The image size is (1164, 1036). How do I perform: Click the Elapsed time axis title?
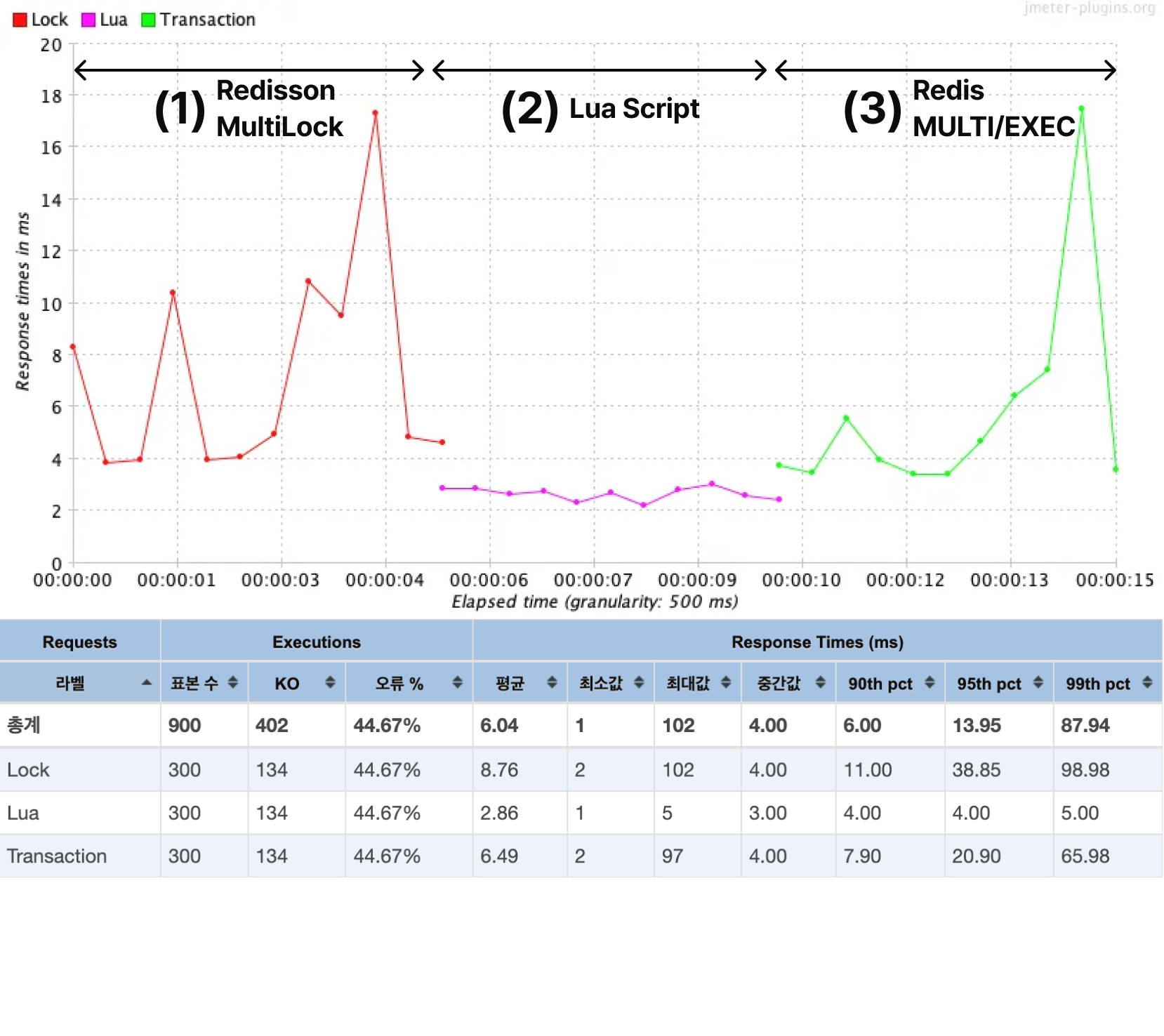tap(595, 602)
